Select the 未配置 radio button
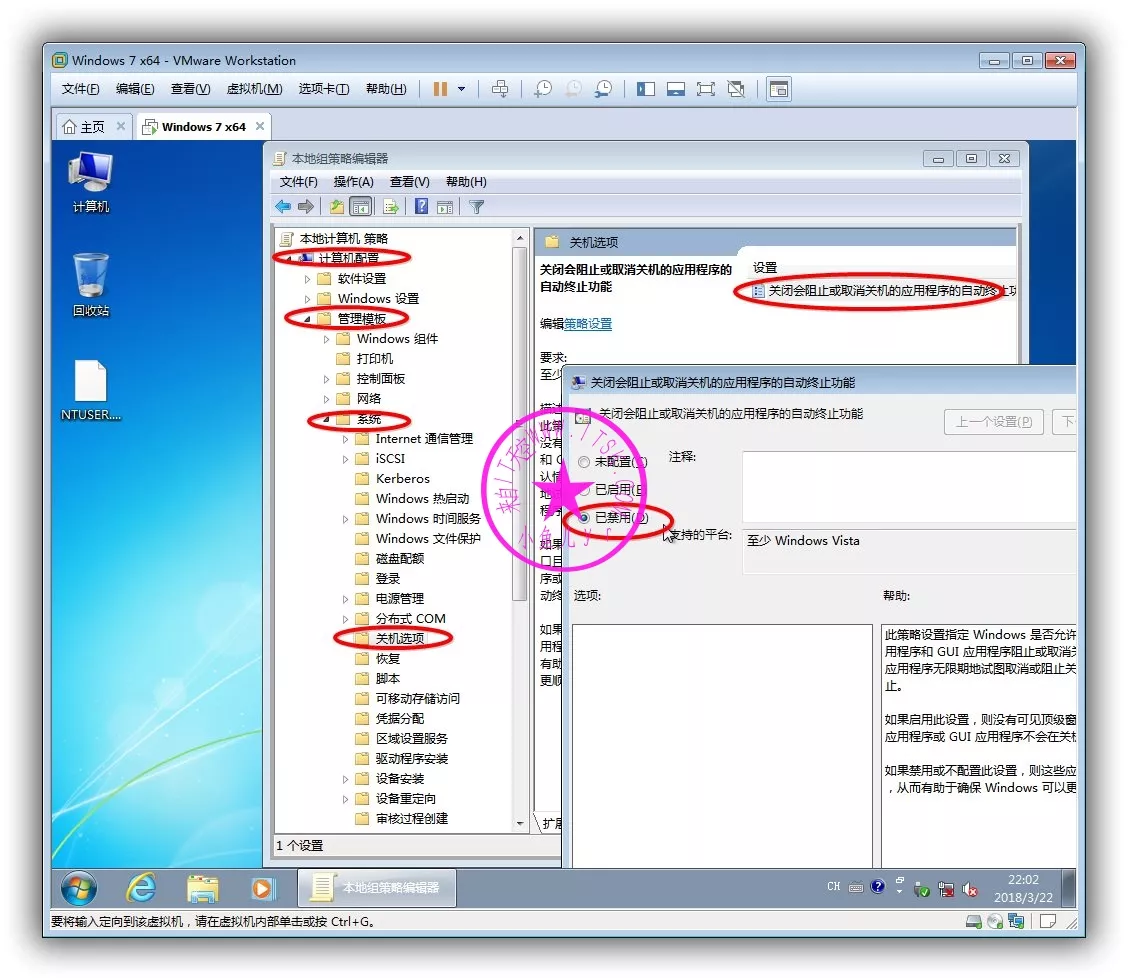This screenshot has width=1128, height=980. [584, 463]
